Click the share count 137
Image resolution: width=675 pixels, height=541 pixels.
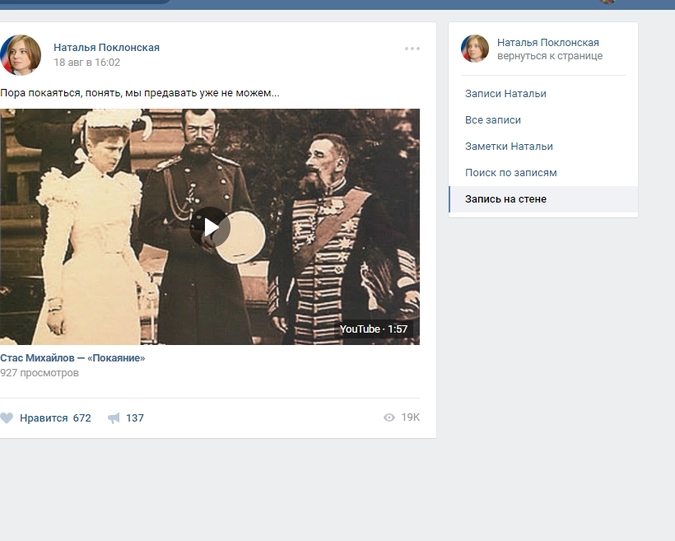click(134, 418)
